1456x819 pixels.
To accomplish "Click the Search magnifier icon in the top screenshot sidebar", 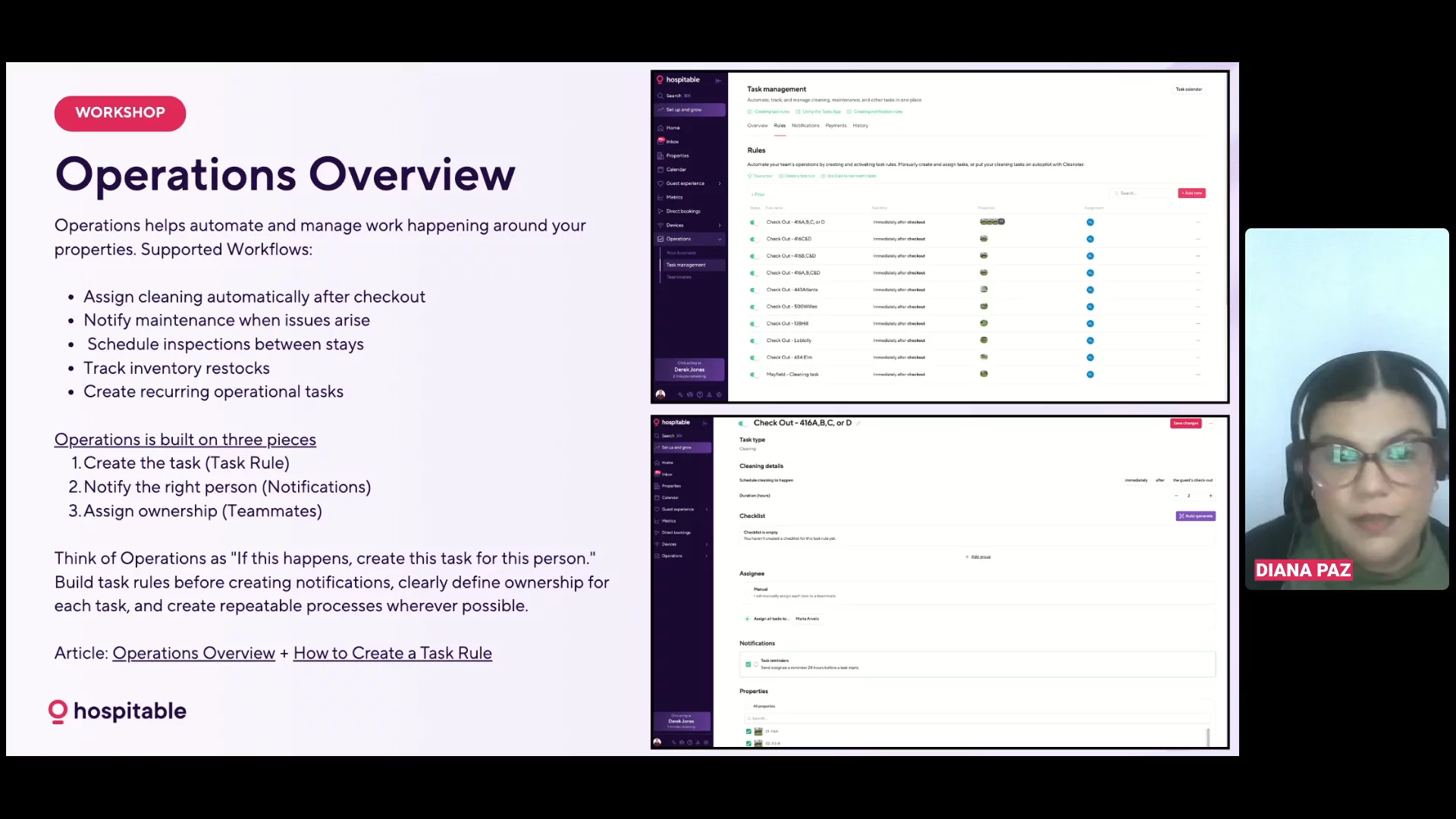I will 661,96.
